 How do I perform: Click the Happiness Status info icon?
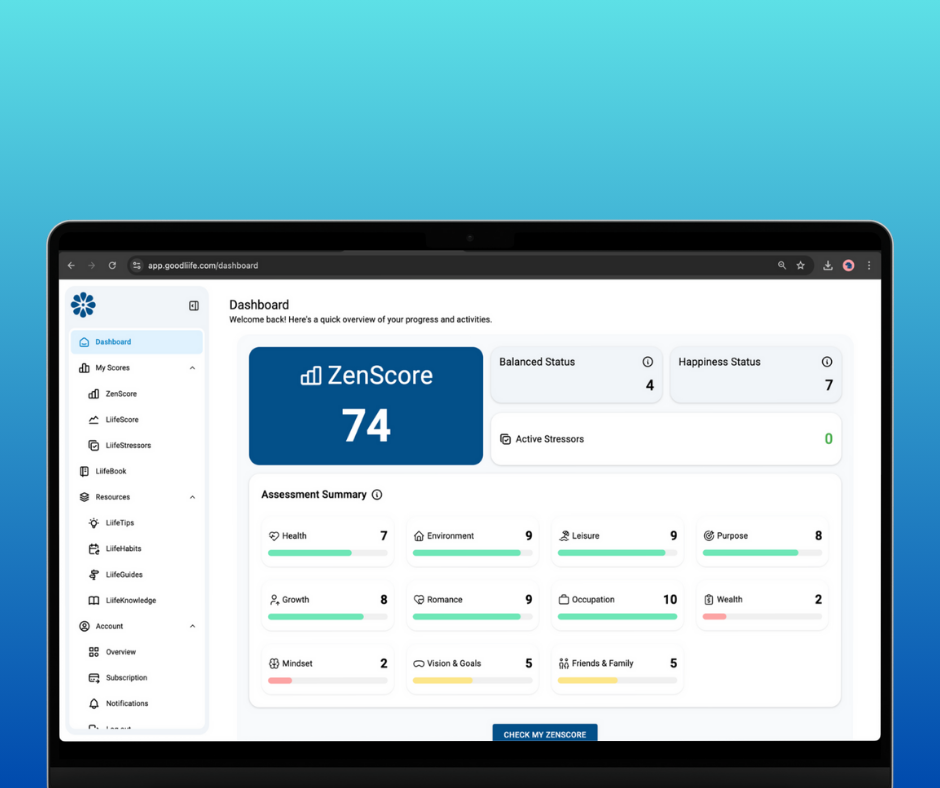coord(826,362)
